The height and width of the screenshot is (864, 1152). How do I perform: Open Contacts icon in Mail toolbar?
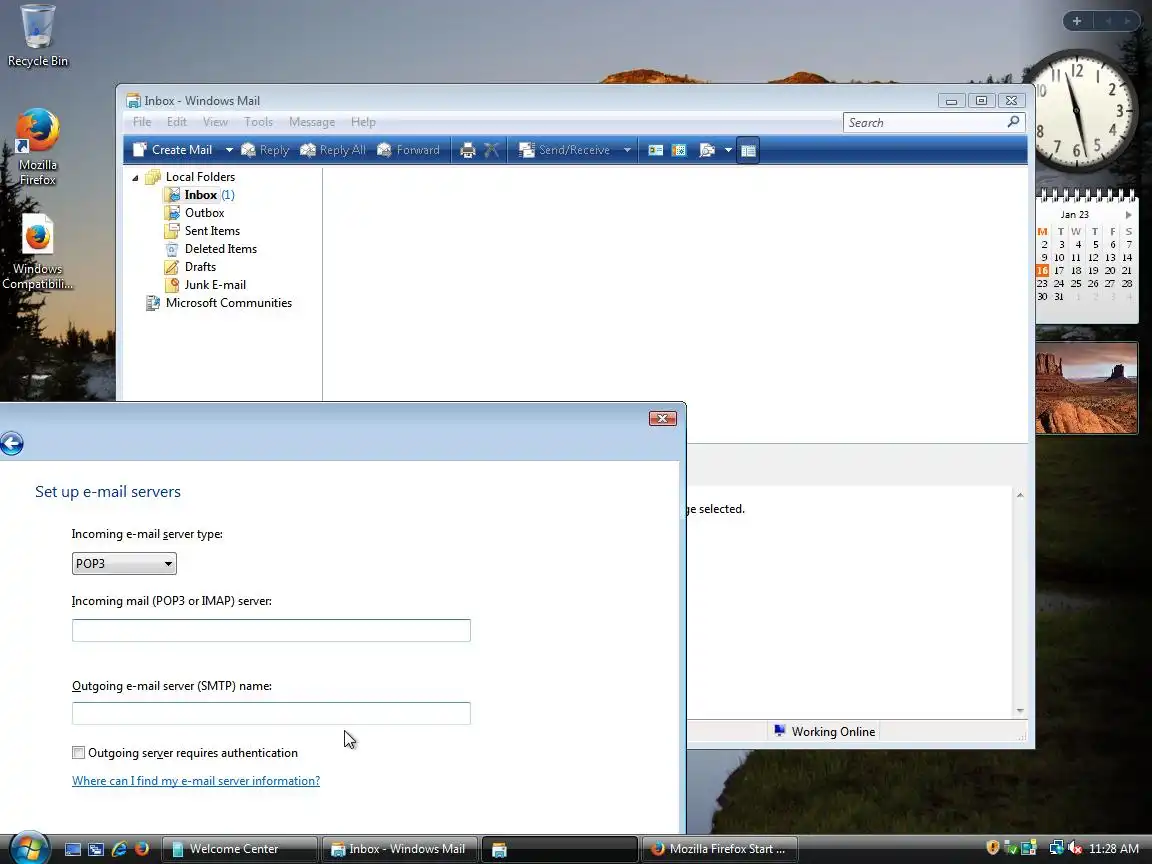655,151
